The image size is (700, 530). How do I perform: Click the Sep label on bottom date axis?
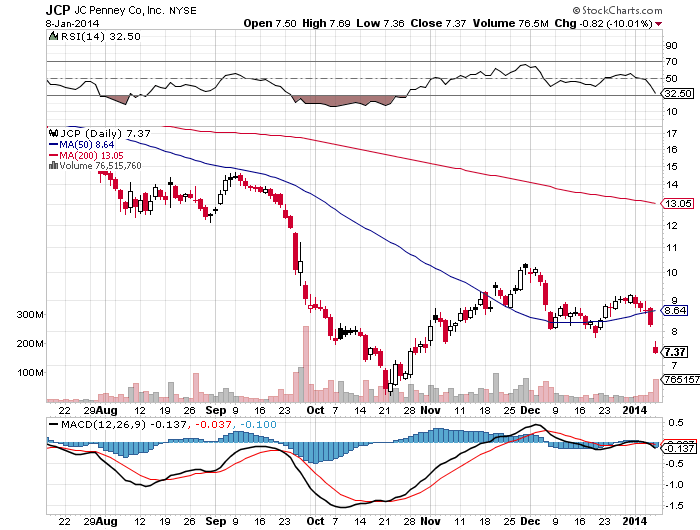click(x=216, y=522)
